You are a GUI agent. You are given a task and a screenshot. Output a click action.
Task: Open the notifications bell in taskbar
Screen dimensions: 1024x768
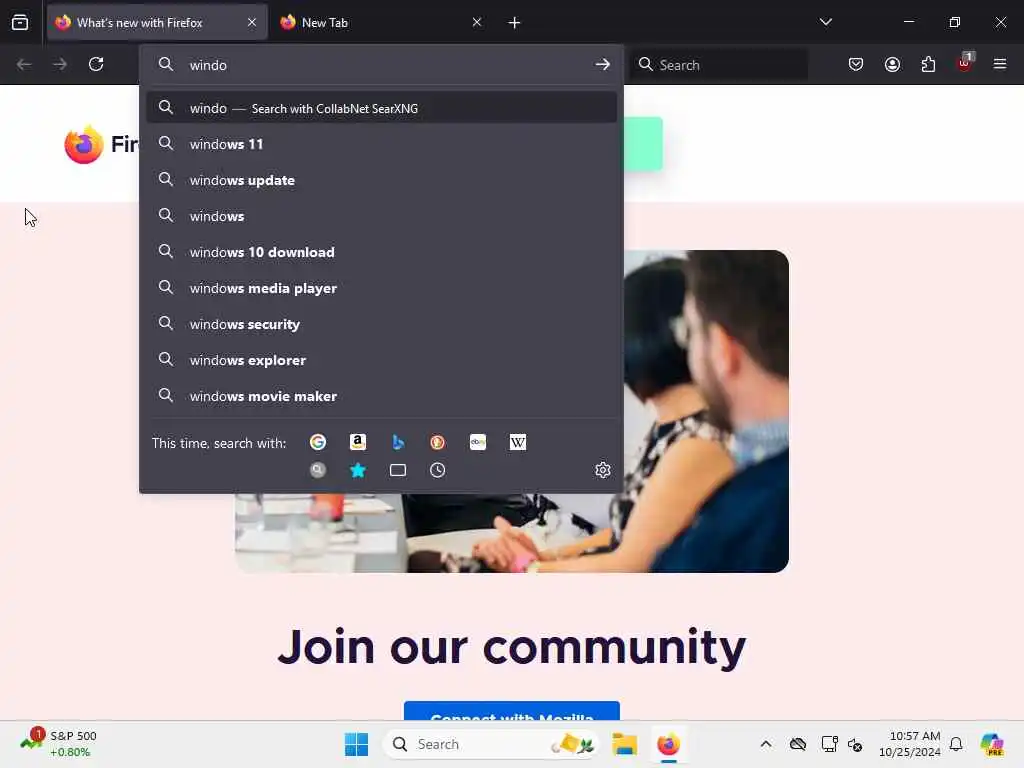pos(956,744)
